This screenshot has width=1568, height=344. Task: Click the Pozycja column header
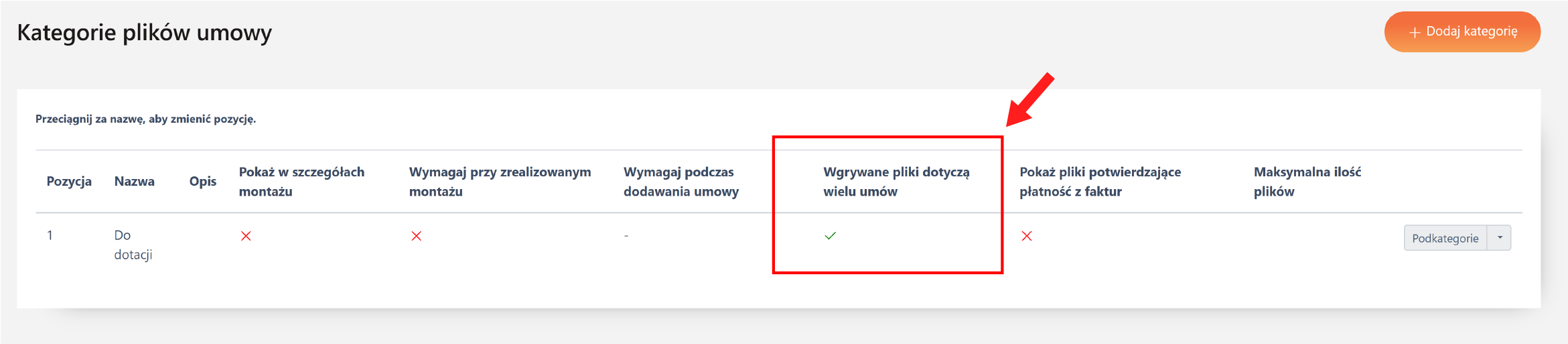69,181
